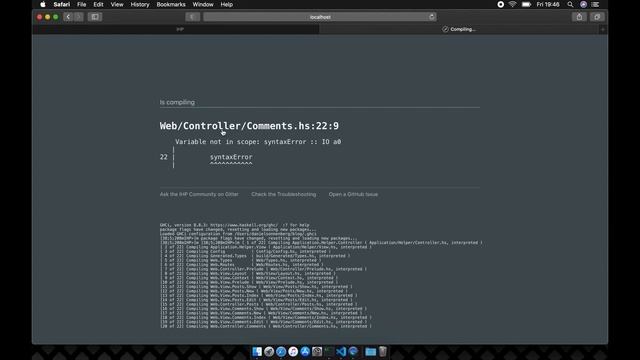Switch to the Compiling... tab
The height and width of the screenshot is (360, 640).
pos(459,29)
